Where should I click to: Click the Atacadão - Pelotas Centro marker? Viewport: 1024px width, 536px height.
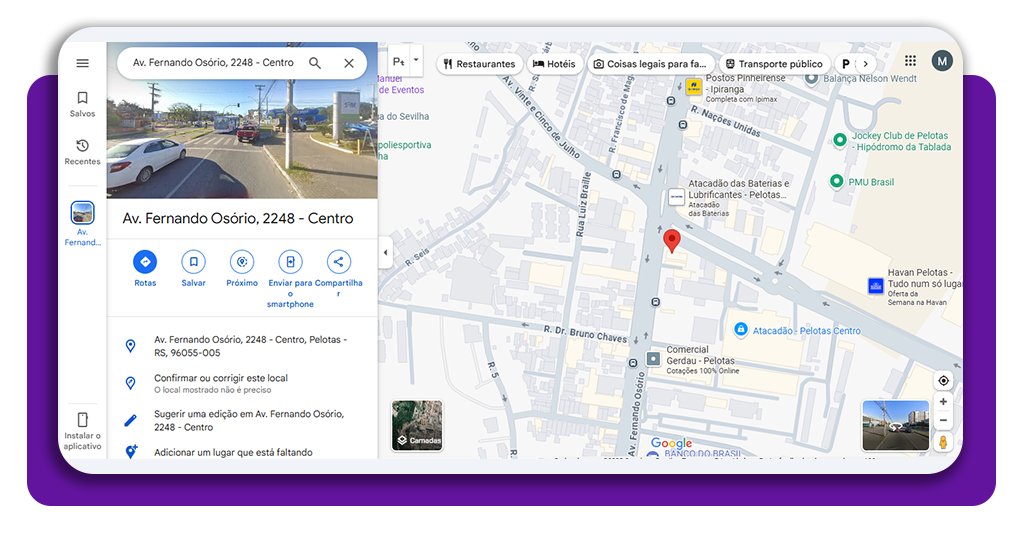point(741,330)
